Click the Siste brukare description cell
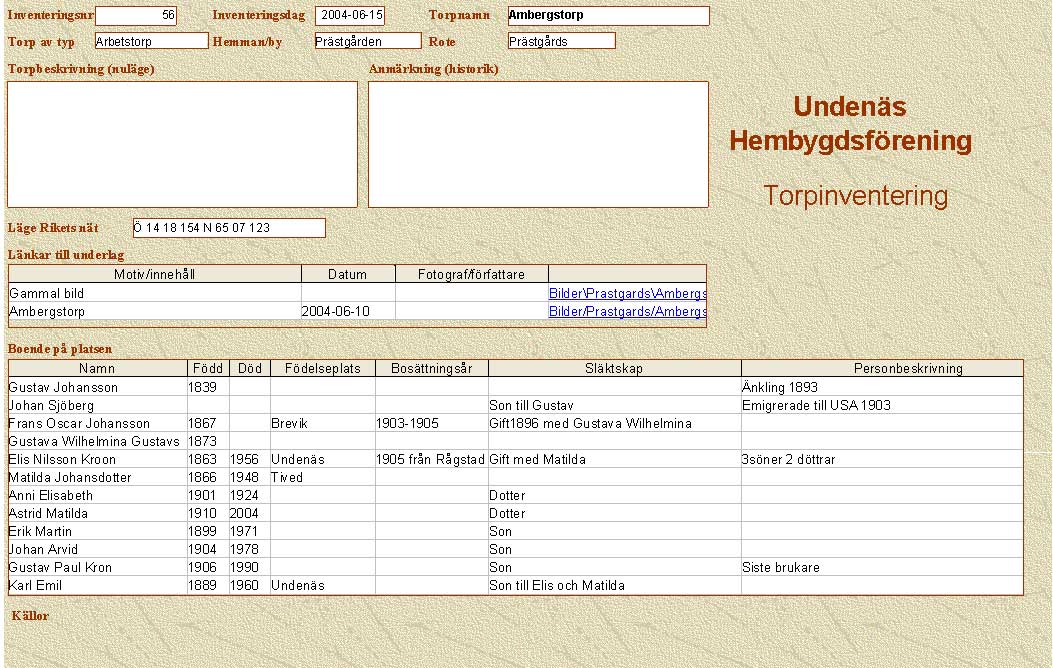Viewport: 1053px width, 668px height. [882, 567]
